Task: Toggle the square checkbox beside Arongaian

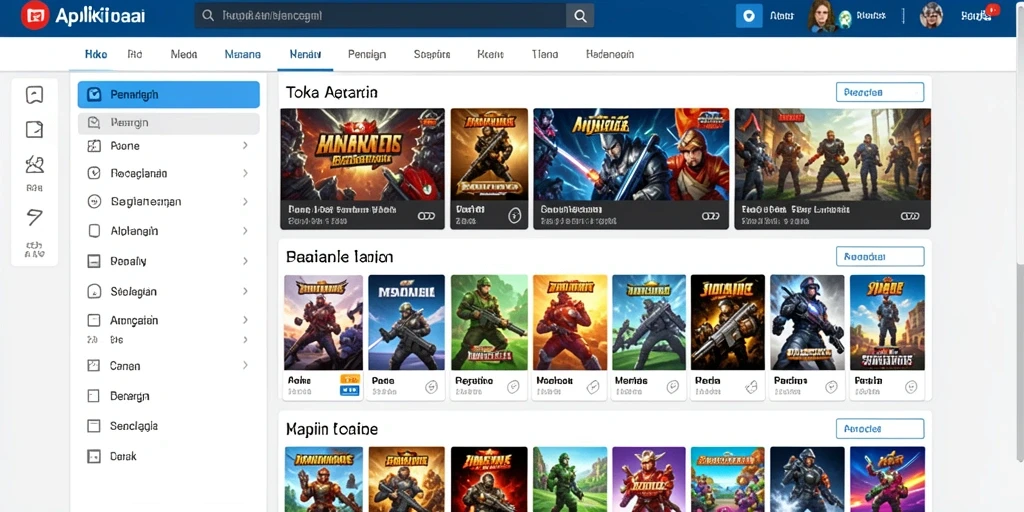Action: [94, 320]
